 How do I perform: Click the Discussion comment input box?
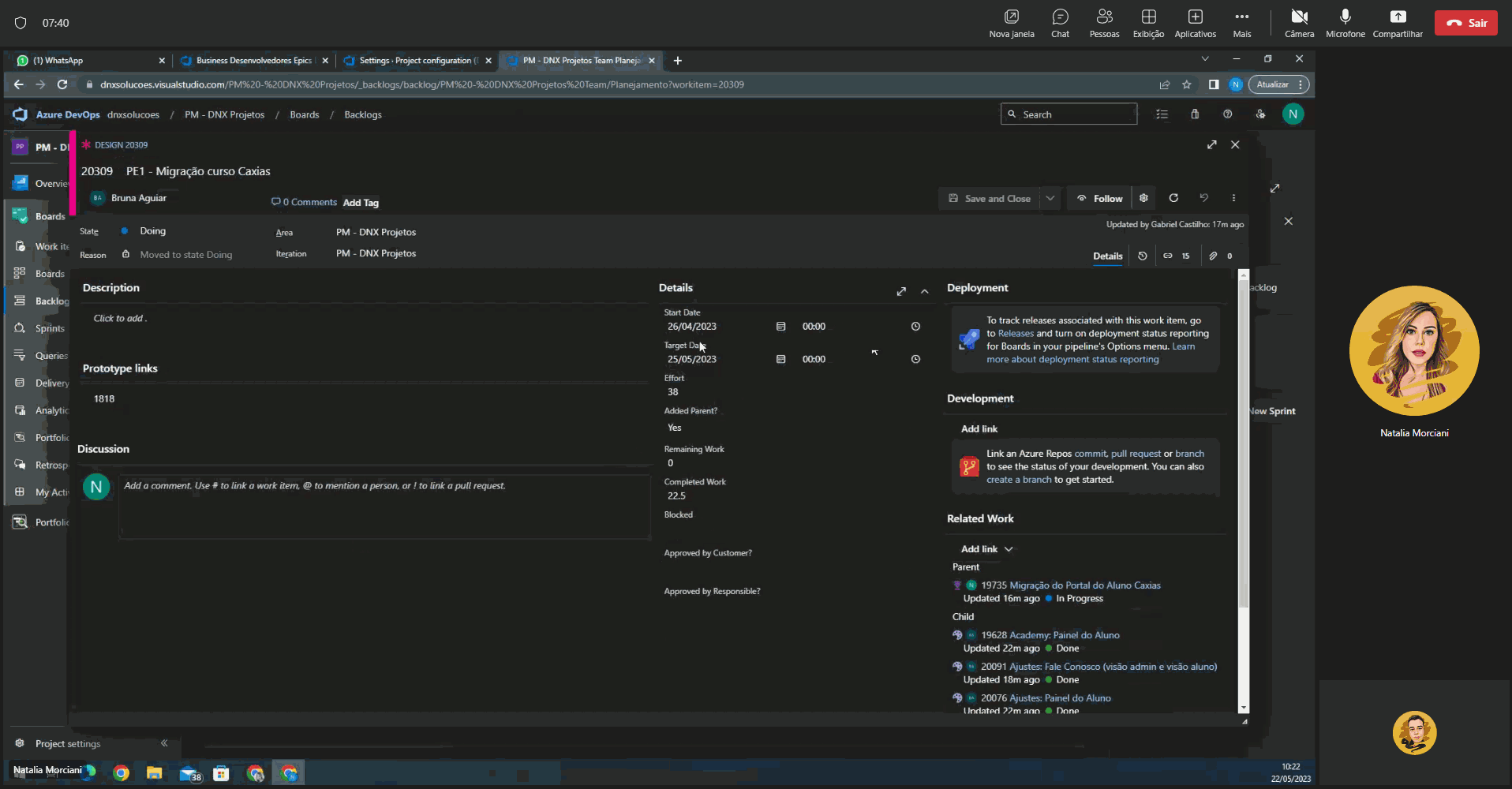tap(384, 507)
